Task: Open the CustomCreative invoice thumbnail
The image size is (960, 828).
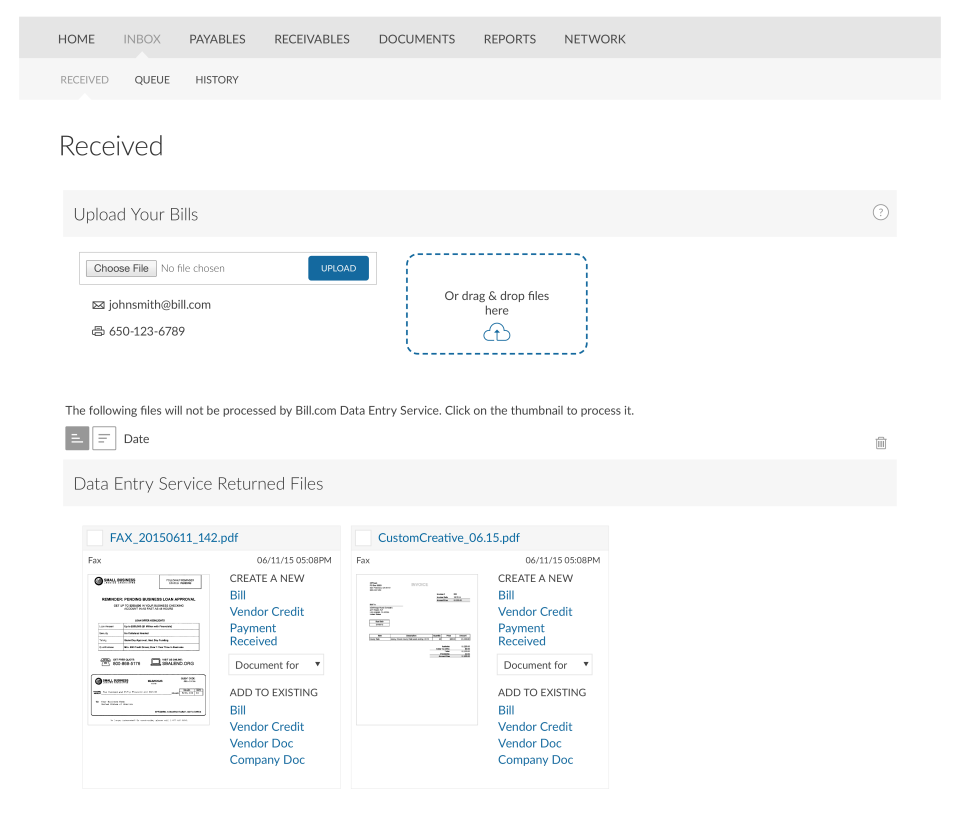Action: 417,648
